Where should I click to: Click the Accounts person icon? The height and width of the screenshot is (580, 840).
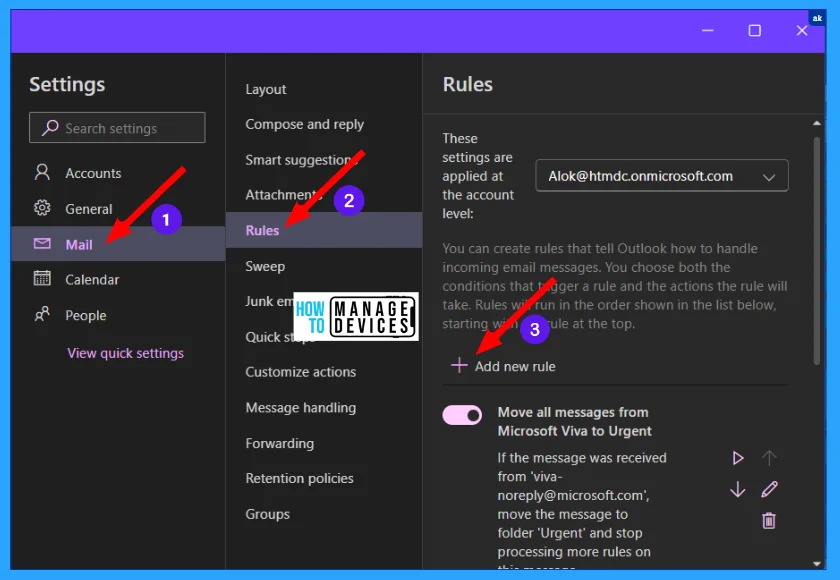point(42,172)
